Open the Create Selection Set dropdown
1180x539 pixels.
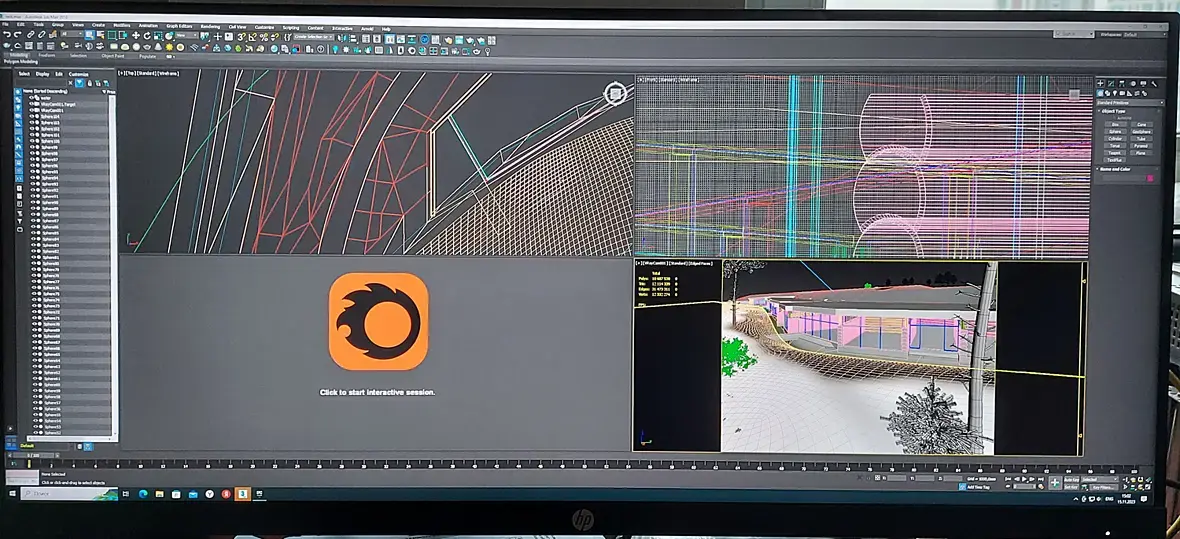pos(313,36)
